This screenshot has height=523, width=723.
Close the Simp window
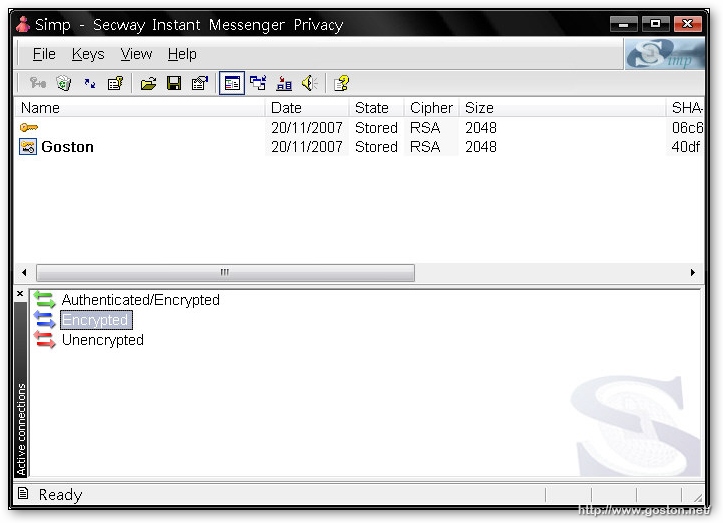pos(687,24)
